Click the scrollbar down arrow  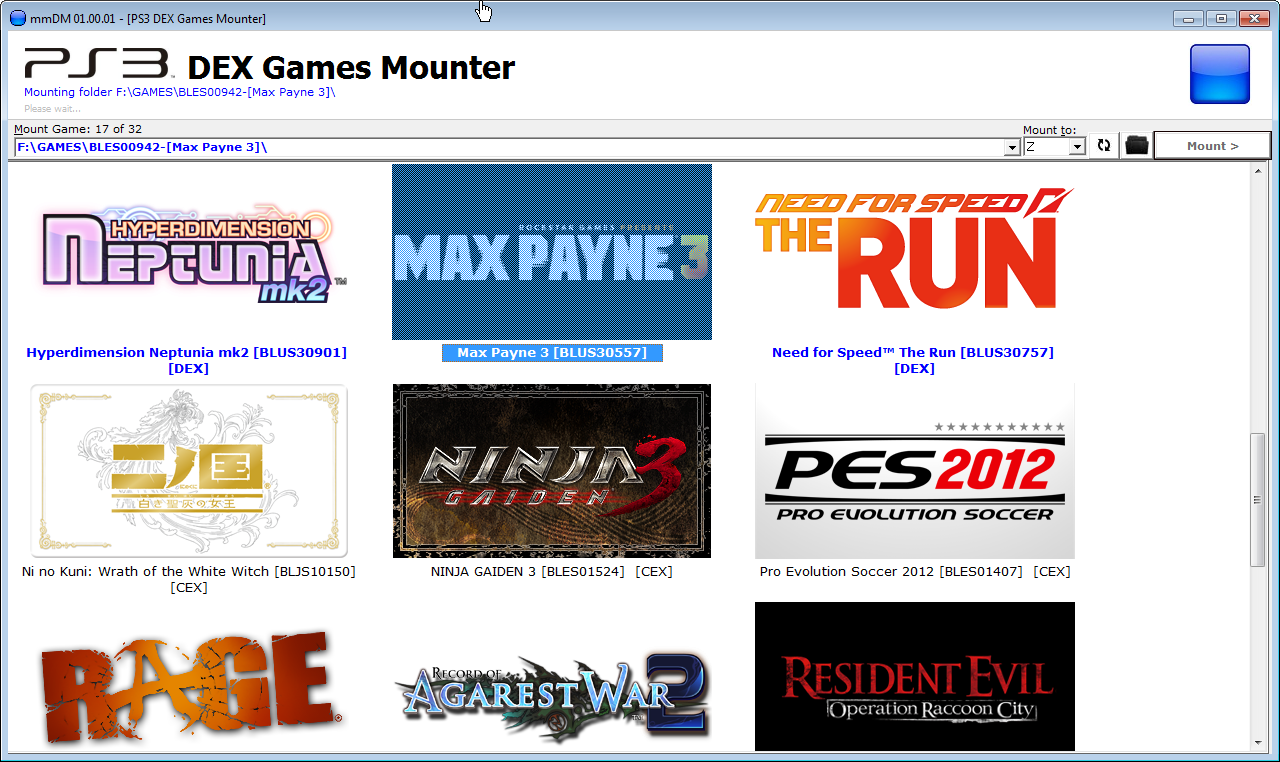(1258, 742)
